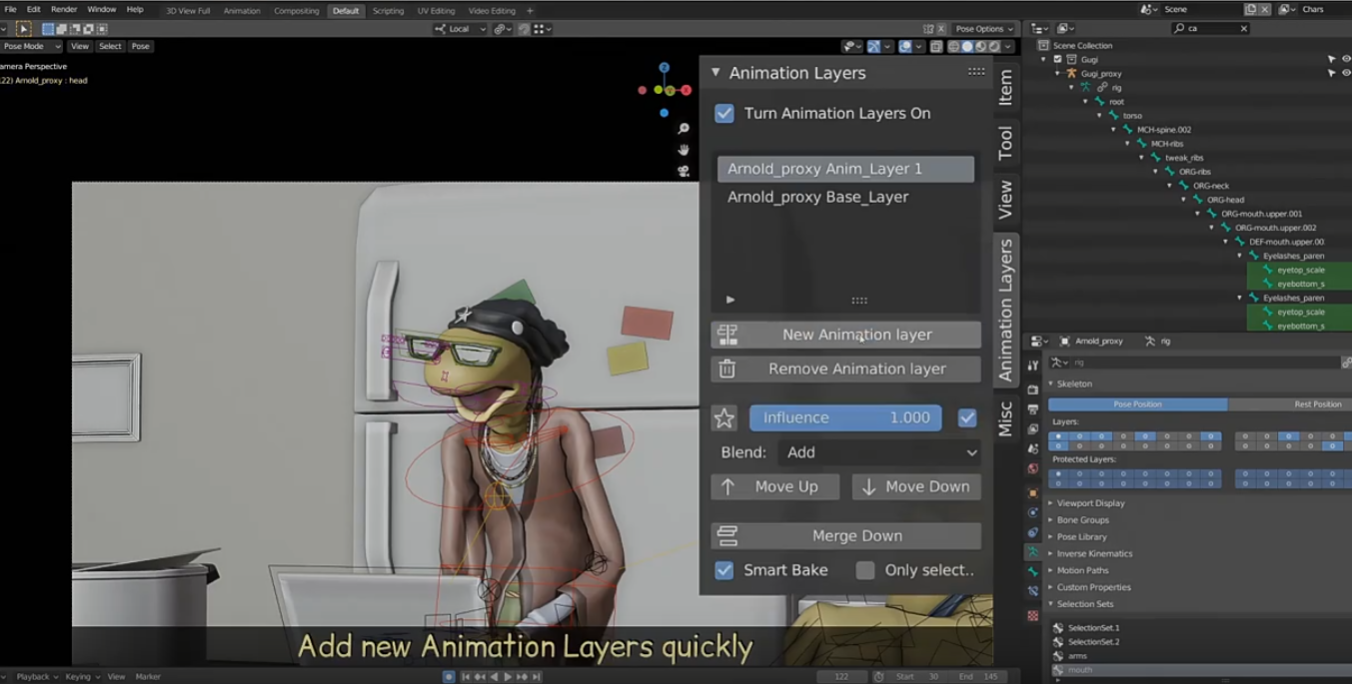The height and width of the screenshot is (684, 1352).
Task: Click the zoom magnifier viewport gizmo
Action: (x=683, y=129)
